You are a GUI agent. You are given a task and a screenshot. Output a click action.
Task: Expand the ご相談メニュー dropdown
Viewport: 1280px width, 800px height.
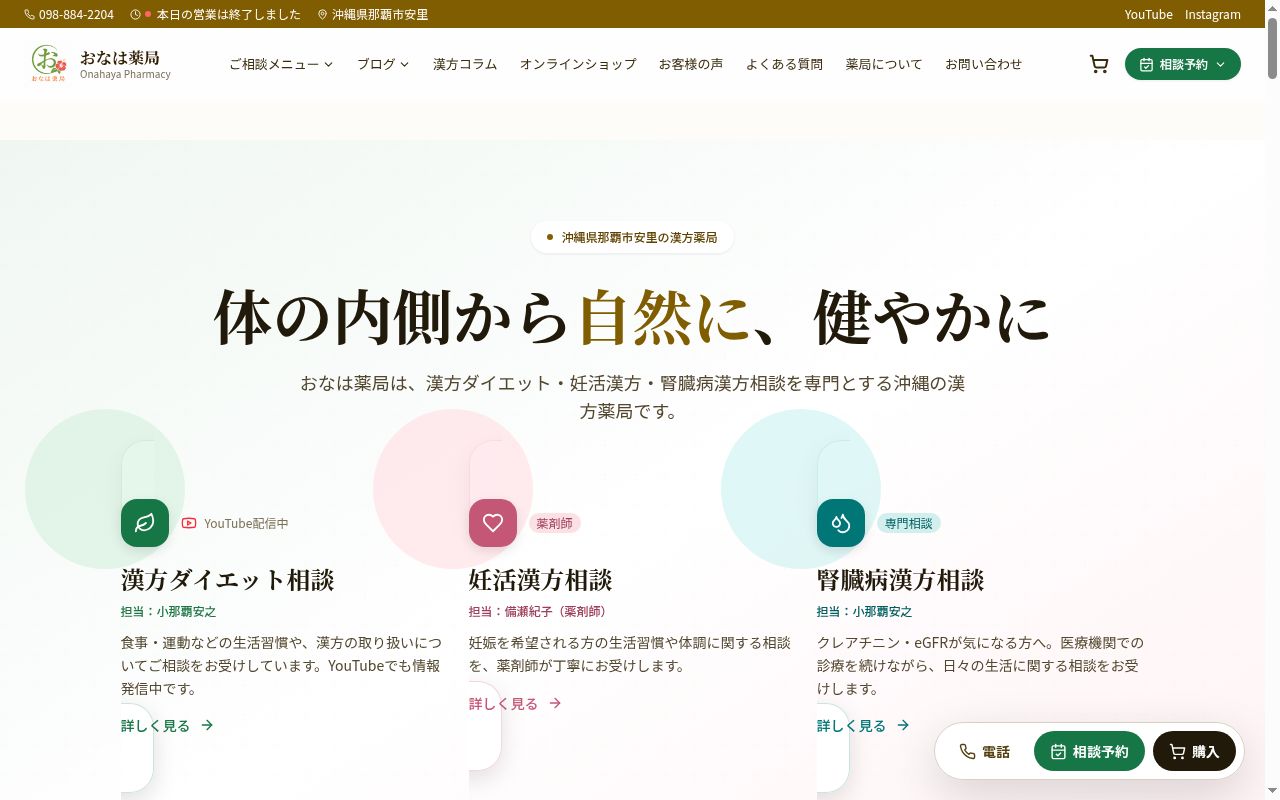(x=281, y=64)
